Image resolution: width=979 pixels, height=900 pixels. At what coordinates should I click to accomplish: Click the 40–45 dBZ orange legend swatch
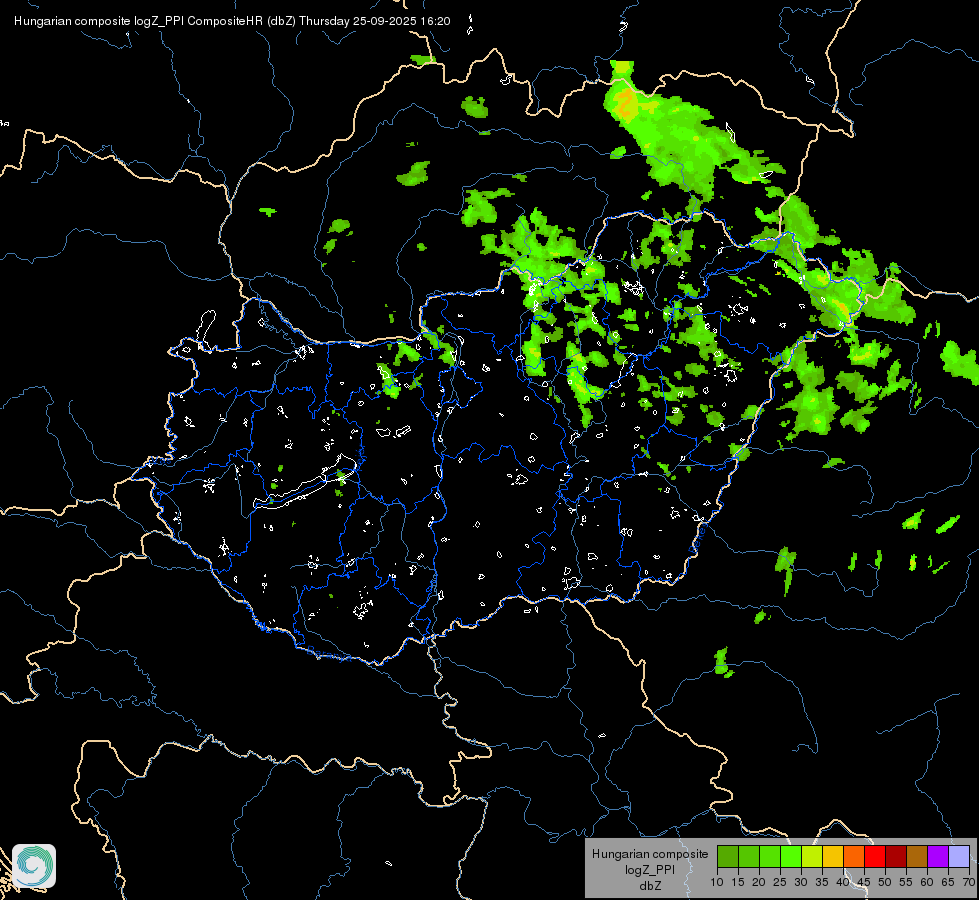coord(854,856)
